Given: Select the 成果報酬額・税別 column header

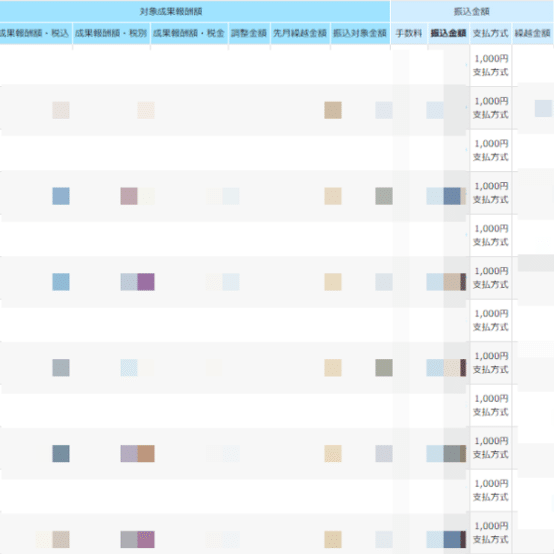Looking at the screenshot, I should [111, 33].
